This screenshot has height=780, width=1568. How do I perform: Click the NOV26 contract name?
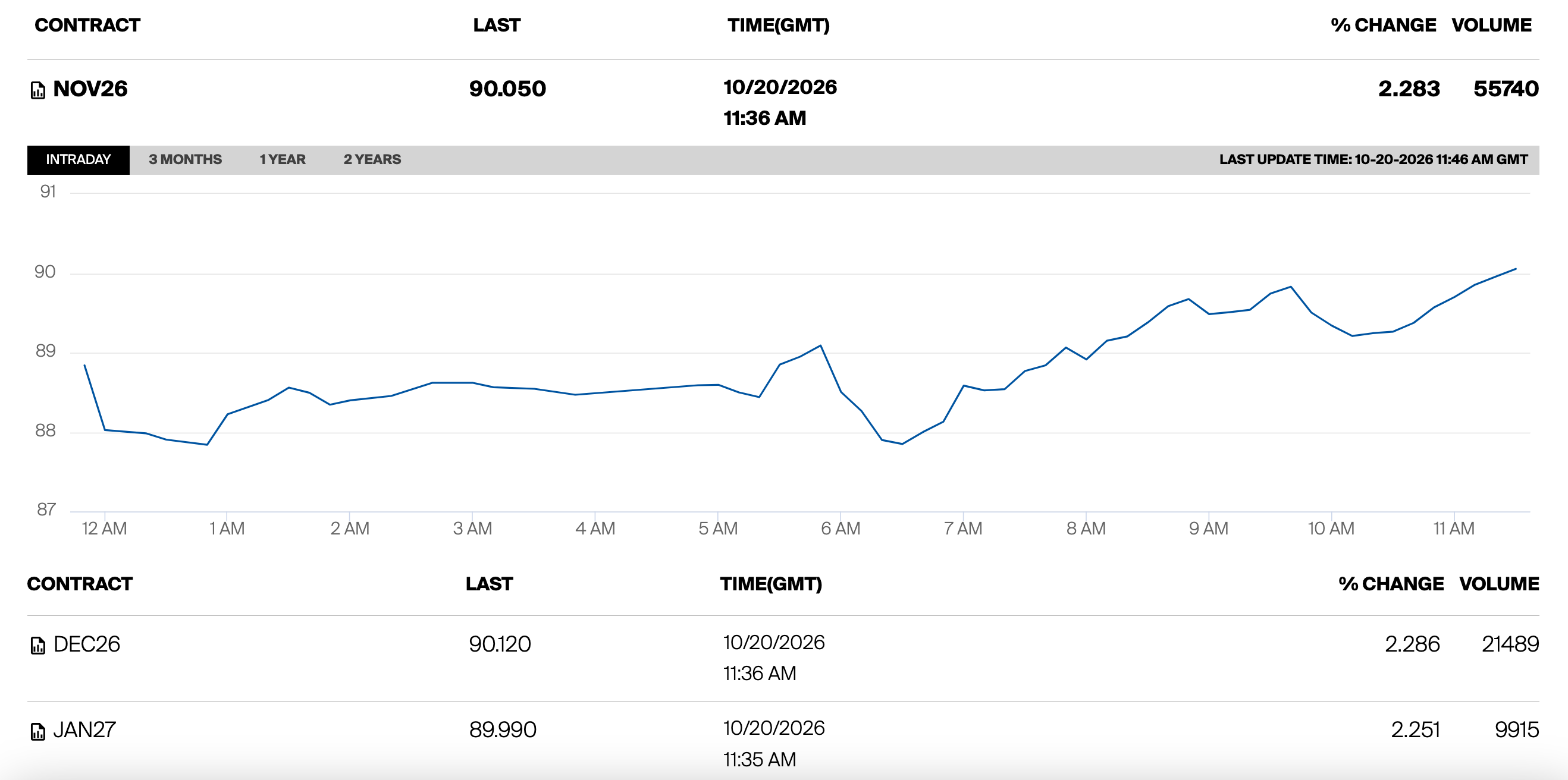(x=90, y=89)
